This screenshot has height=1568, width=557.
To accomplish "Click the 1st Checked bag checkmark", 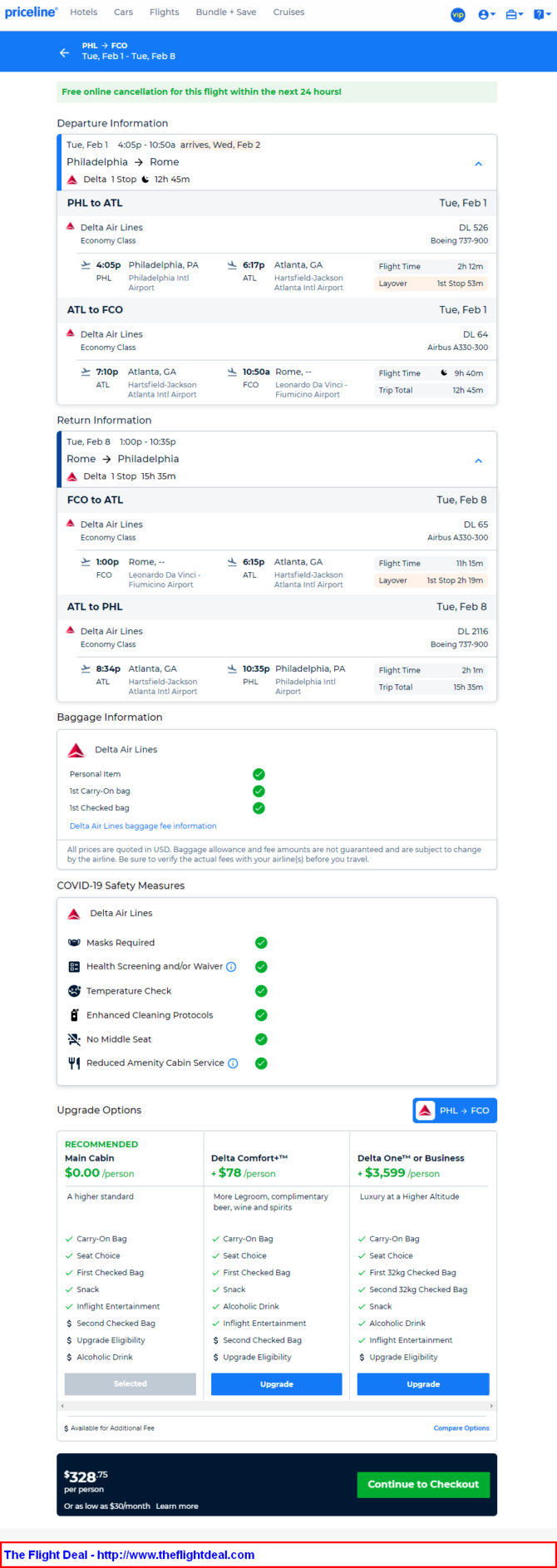I will [259, 808].
